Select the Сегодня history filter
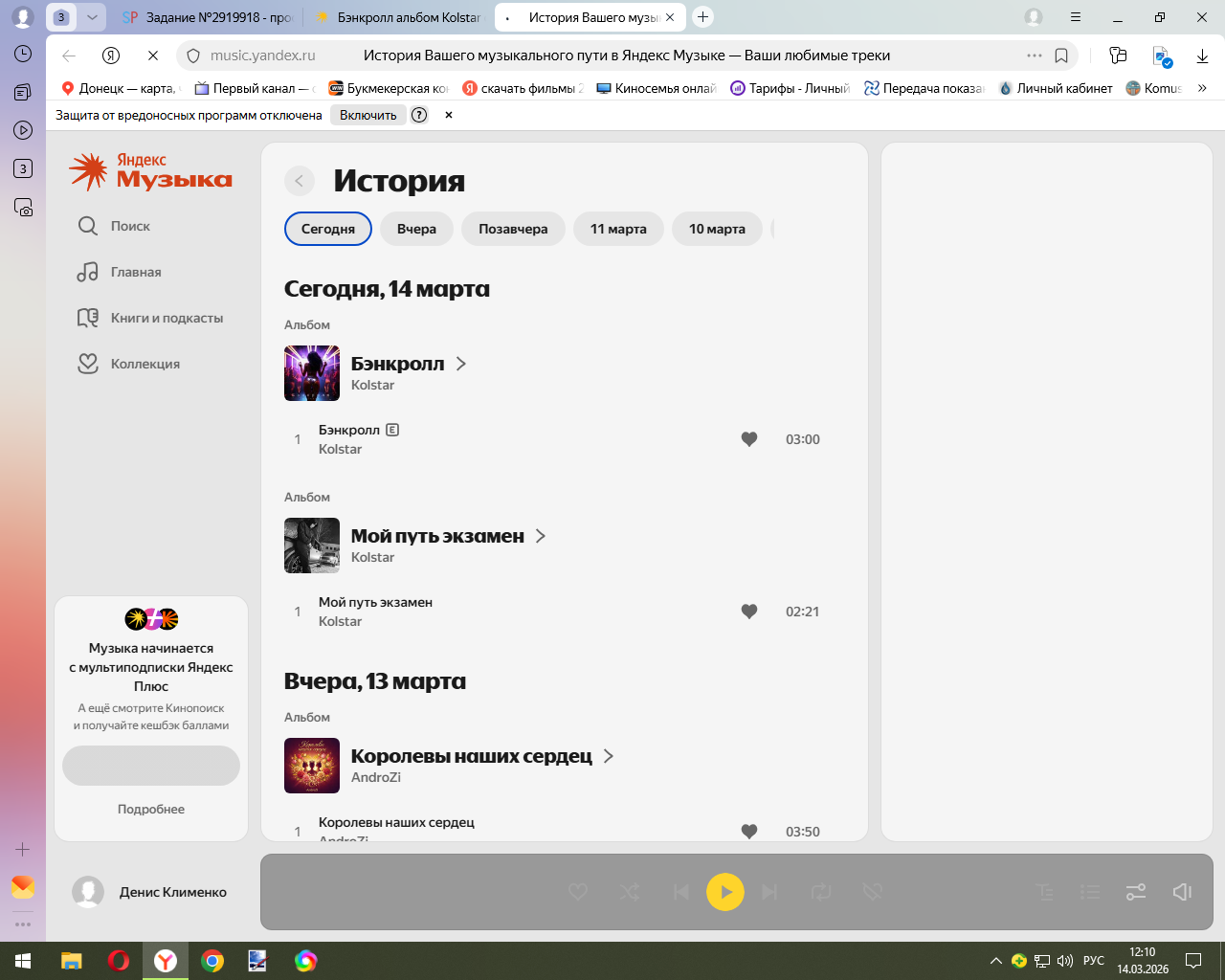 click(x=328, y=229)
